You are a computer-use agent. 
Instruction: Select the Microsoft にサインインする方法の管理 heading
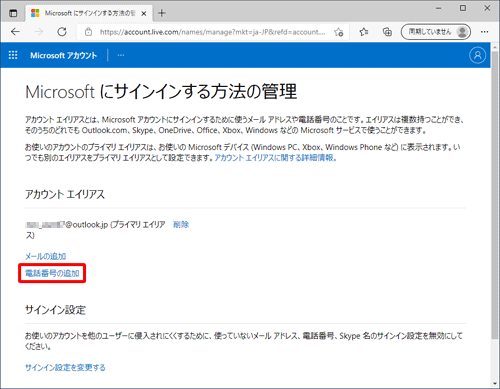tap(161, 92)
